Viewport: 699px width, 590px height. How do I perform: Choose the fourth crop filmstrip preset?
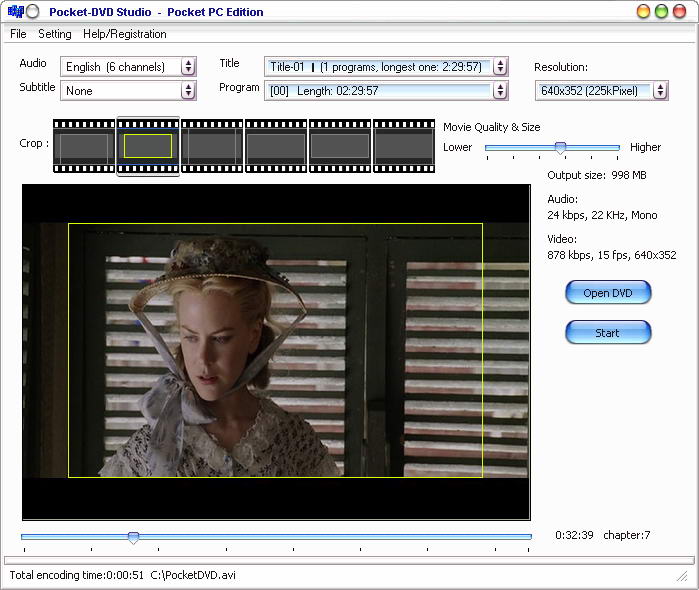coord(276,146)
